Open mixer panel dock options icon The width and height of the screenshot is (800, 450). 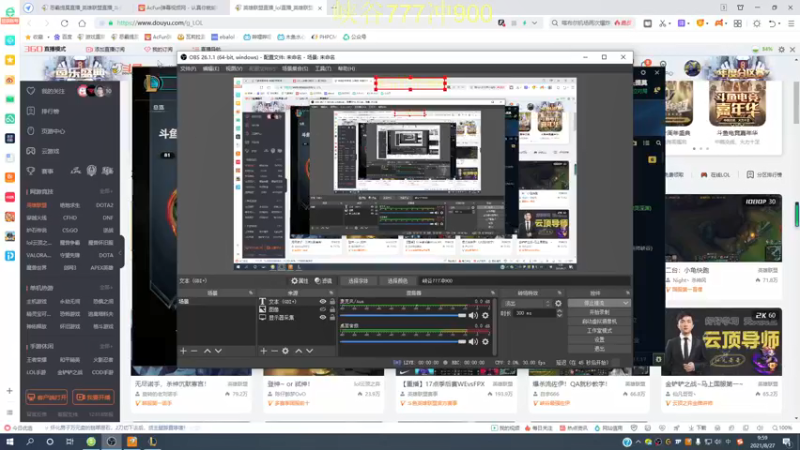(493, 293)
